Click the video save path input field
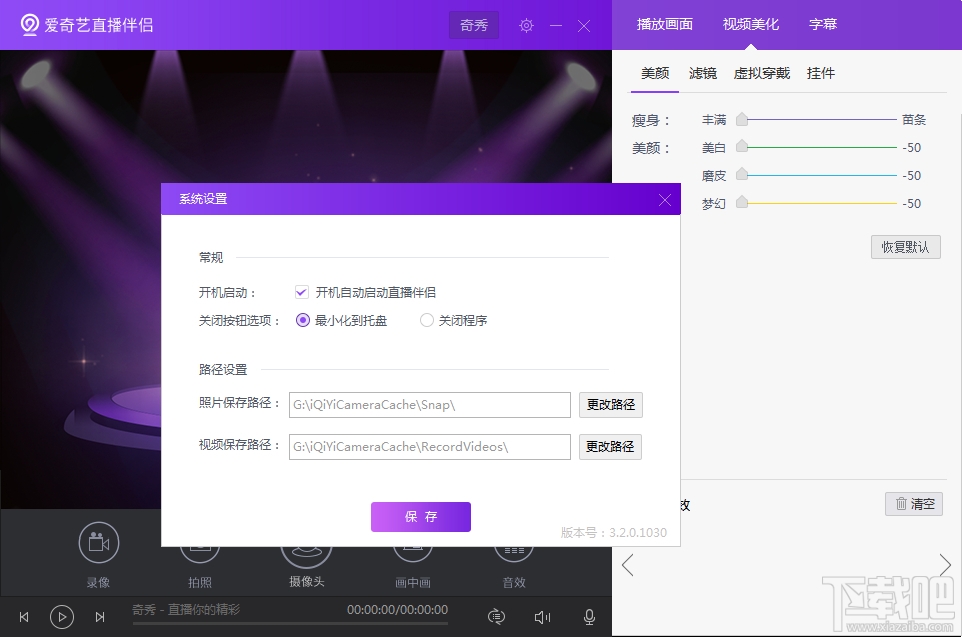This screenshot has width=962, height=637. point(429,446)
